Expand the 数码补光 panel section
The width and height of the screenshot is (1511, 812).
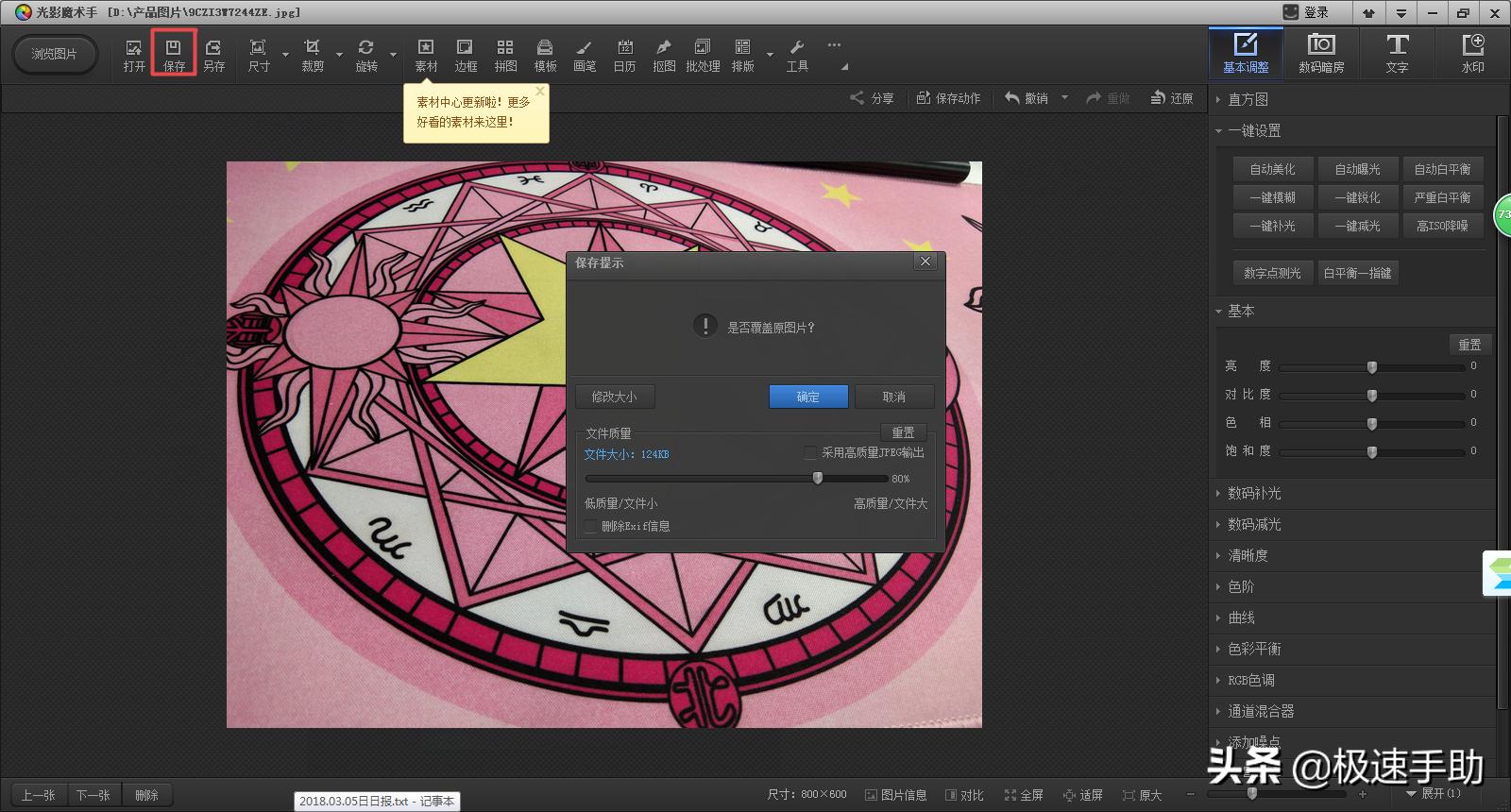[1254, 493]
